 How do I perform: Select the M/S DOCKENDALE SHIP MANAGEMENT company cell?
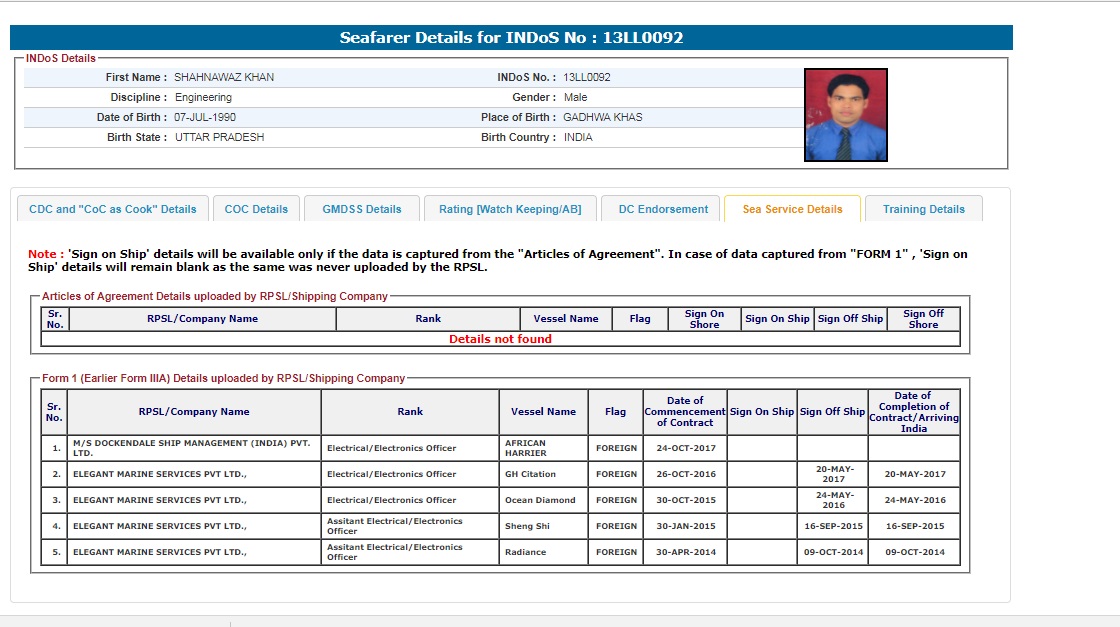pos(194,448)
